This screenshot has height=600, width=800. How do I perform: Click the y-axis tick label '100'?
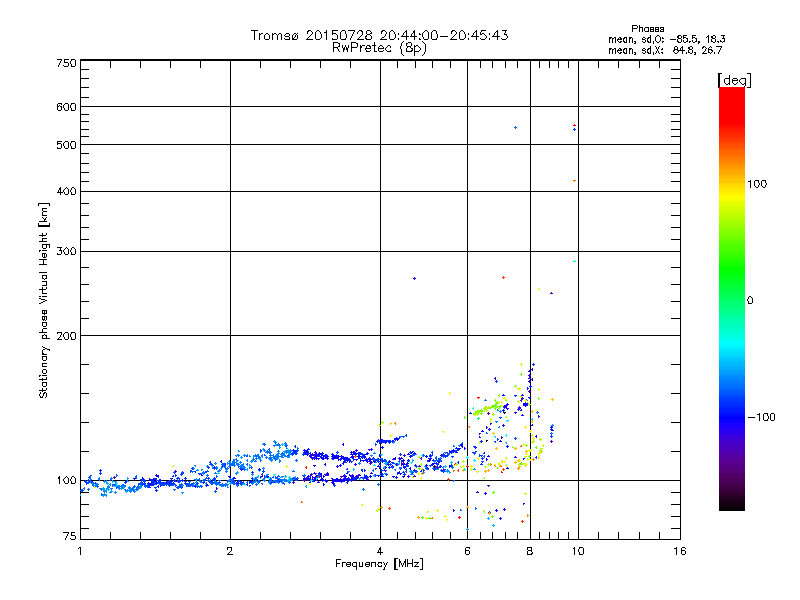[x=66, y=481]
